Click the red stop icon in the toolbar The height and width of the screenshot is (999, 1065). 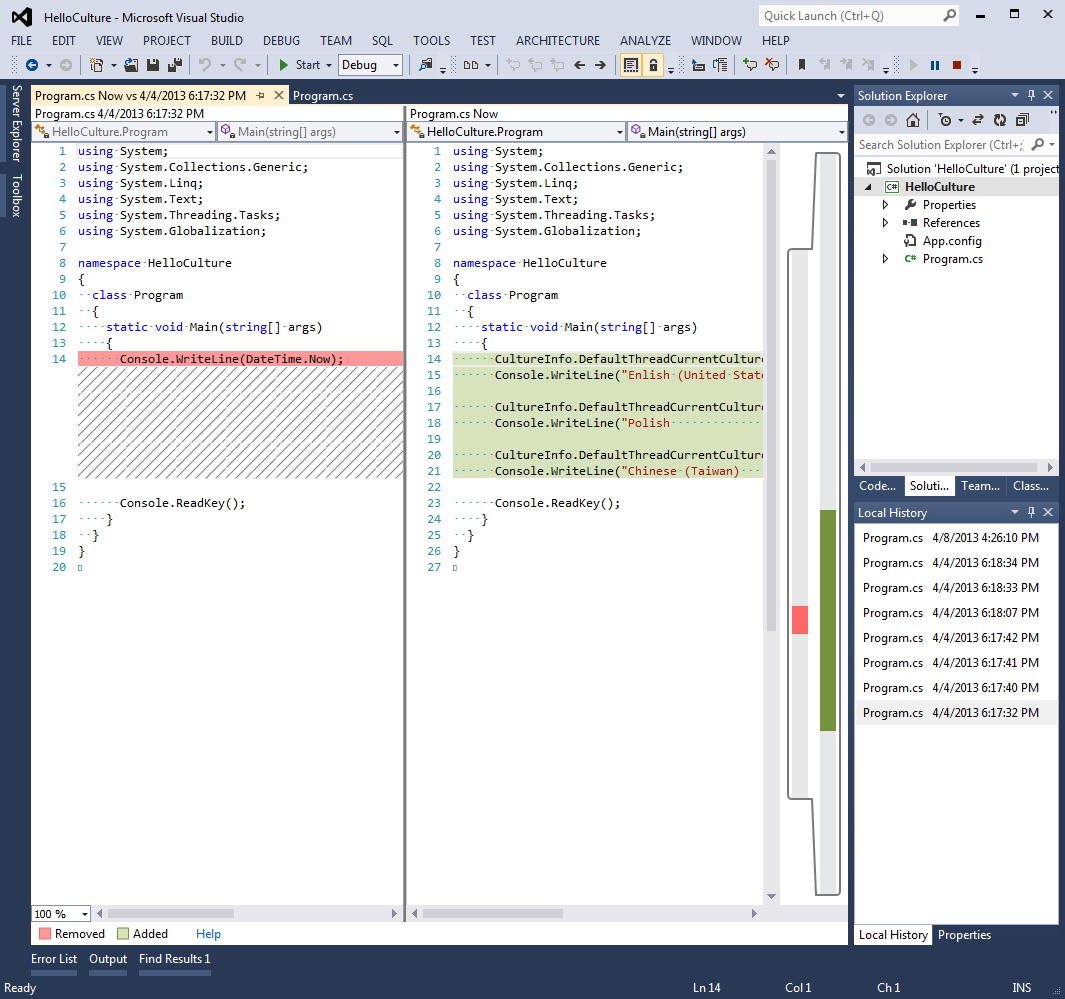pyautogui.click(x=957, y=65)
